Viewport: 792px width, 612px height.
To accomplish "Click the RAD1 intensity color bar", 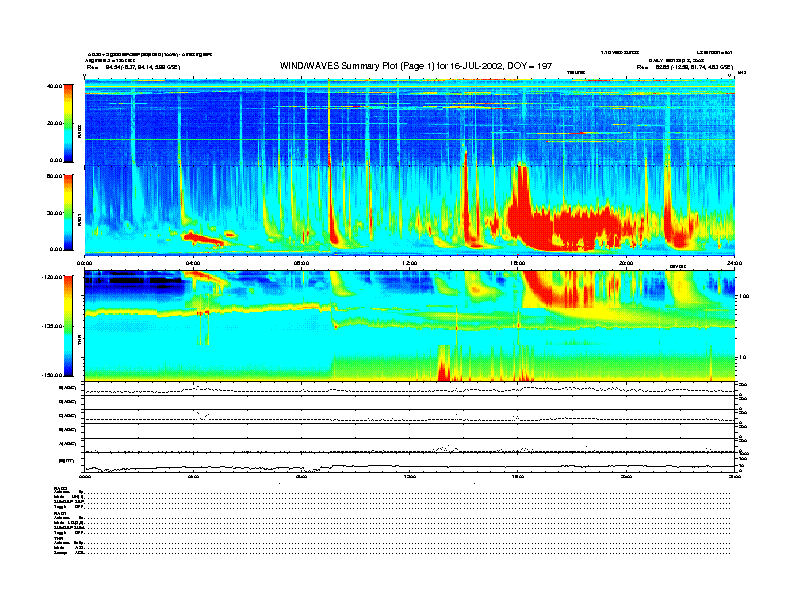I will [x=68, y=213].
